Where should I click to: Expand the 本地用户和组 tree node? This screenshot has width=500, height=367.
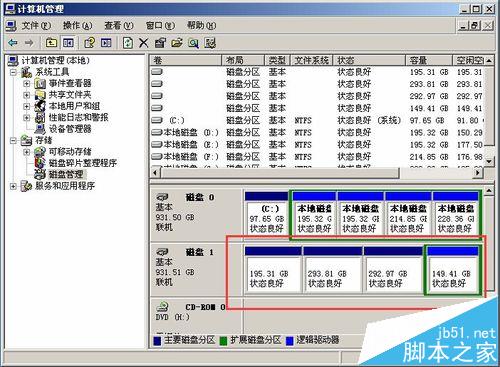point(27,106)
